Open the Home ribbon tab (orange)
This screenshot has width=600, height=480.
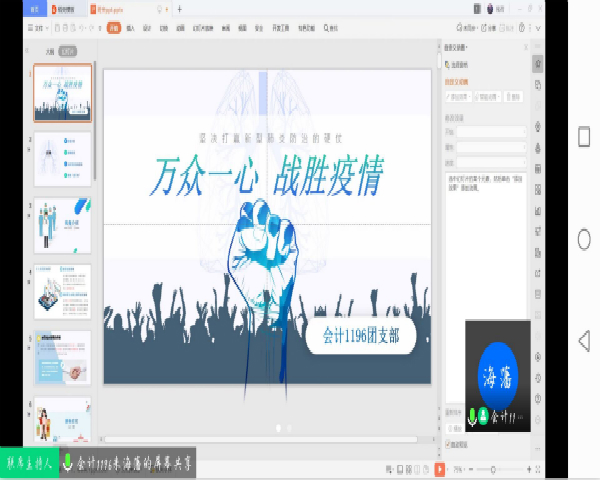click(x=114, y=28)
